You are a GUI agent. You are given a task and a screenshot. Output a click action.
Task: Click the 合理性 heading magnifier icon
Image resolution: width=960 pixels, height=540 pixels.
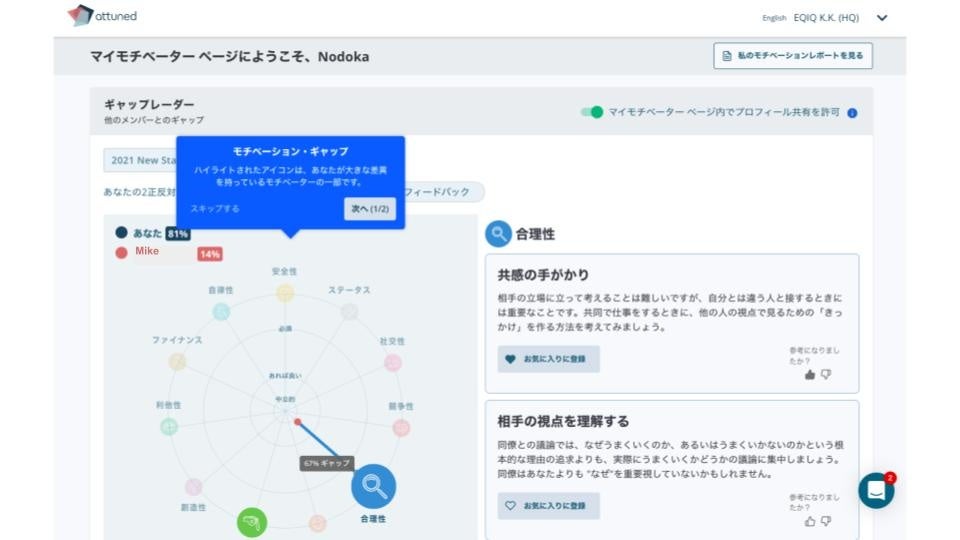[498, 234]
